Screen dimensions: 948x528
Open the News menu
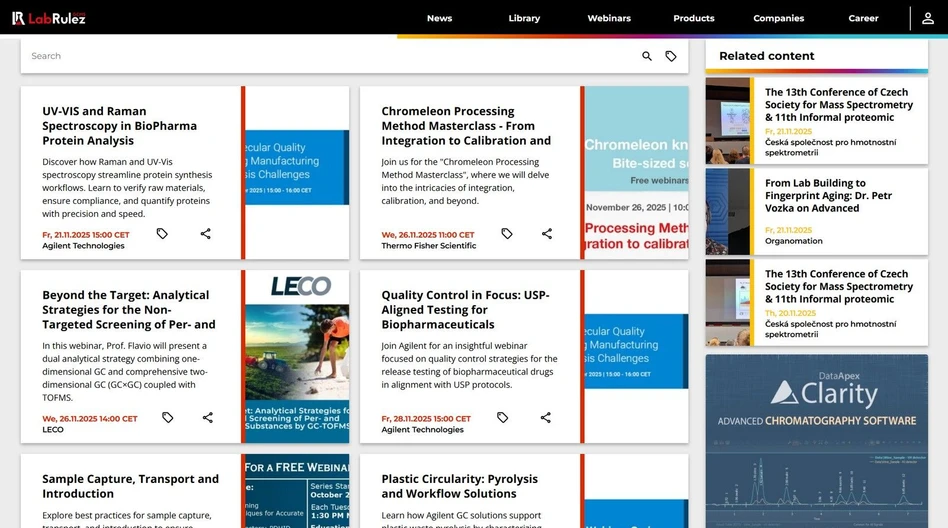(440, 18)
